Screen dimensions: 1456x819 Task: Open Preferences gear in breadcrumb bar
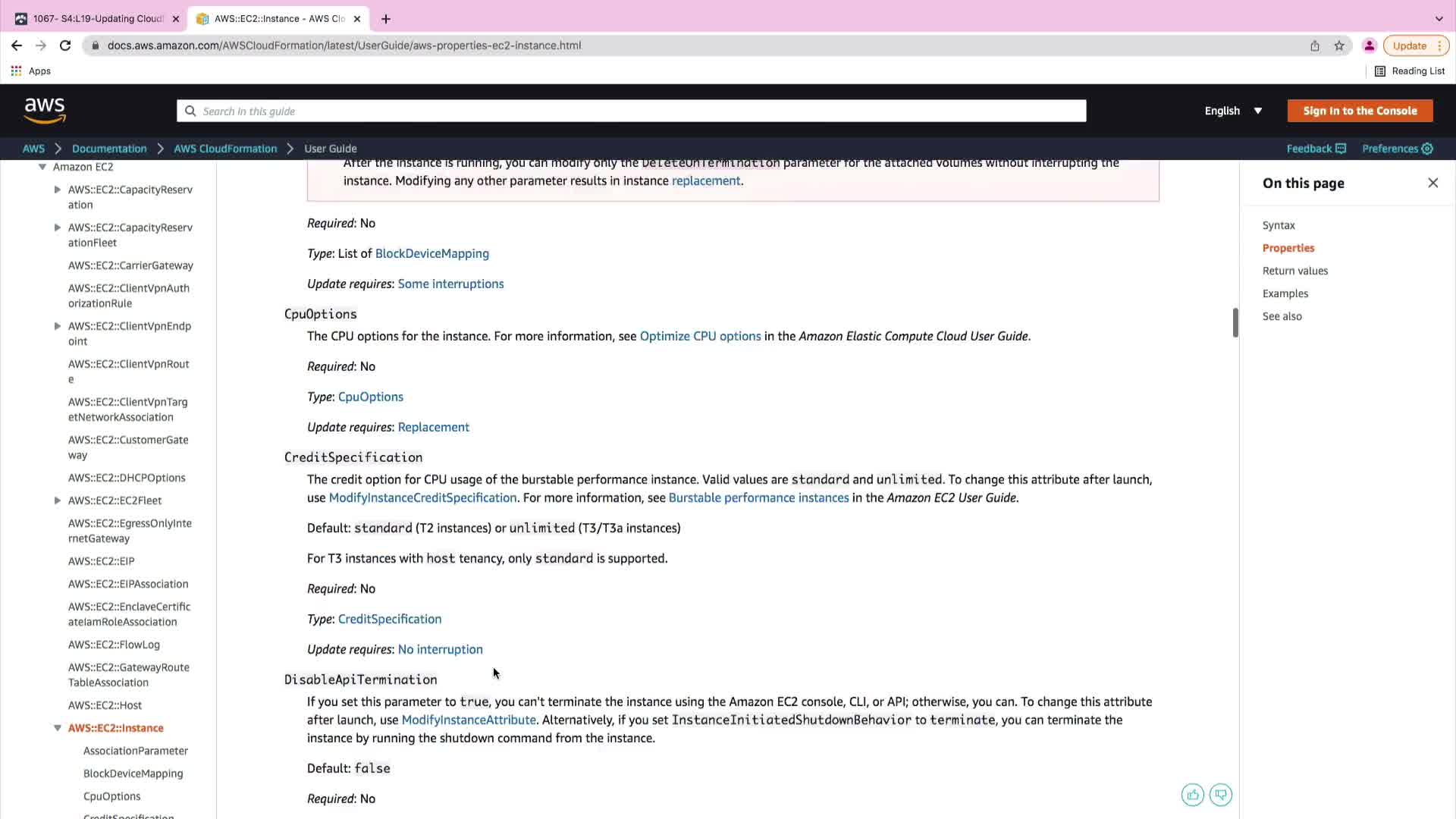coord(1427,149)
